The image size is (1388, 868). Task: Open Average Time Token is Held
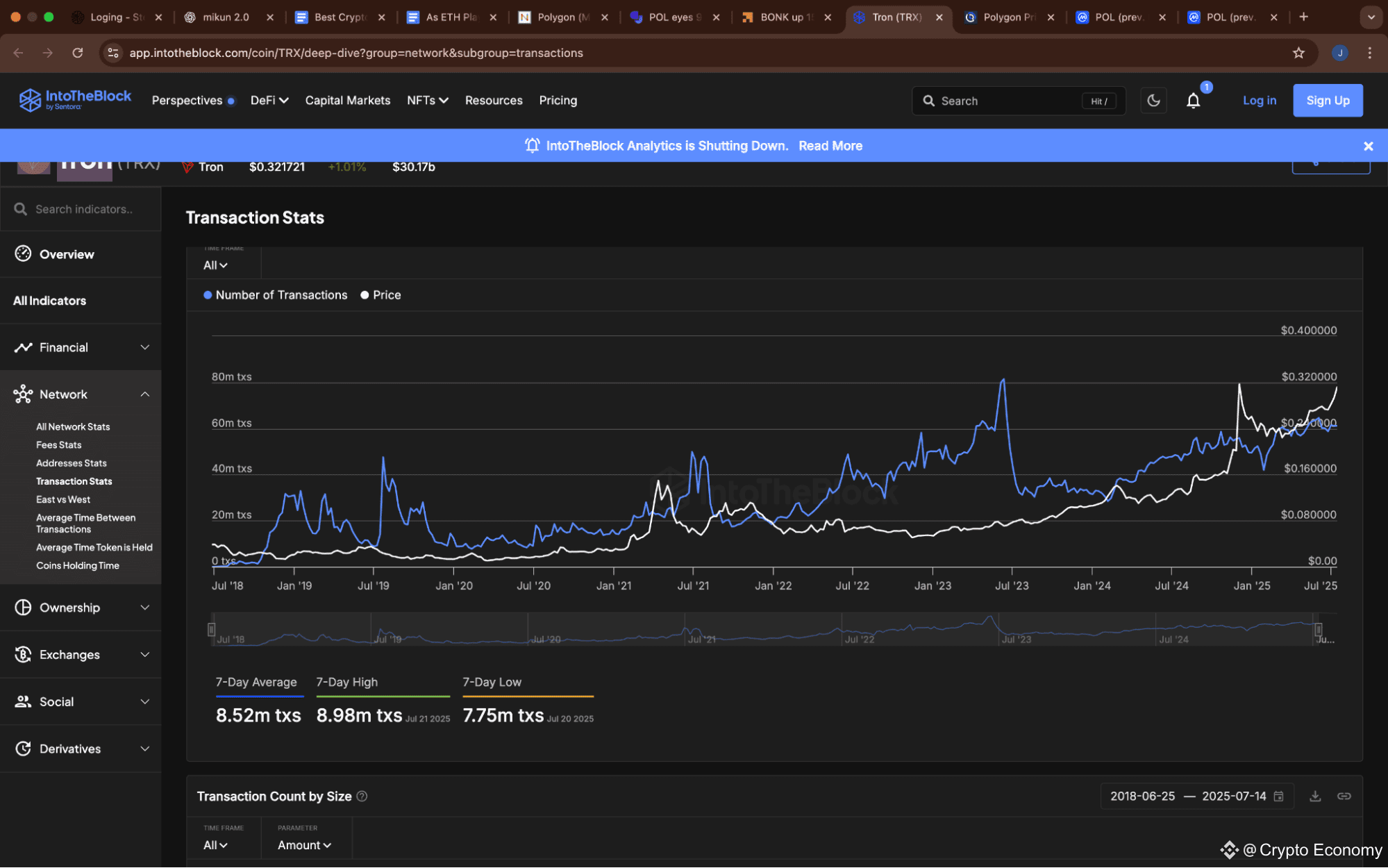click(94, 547)
